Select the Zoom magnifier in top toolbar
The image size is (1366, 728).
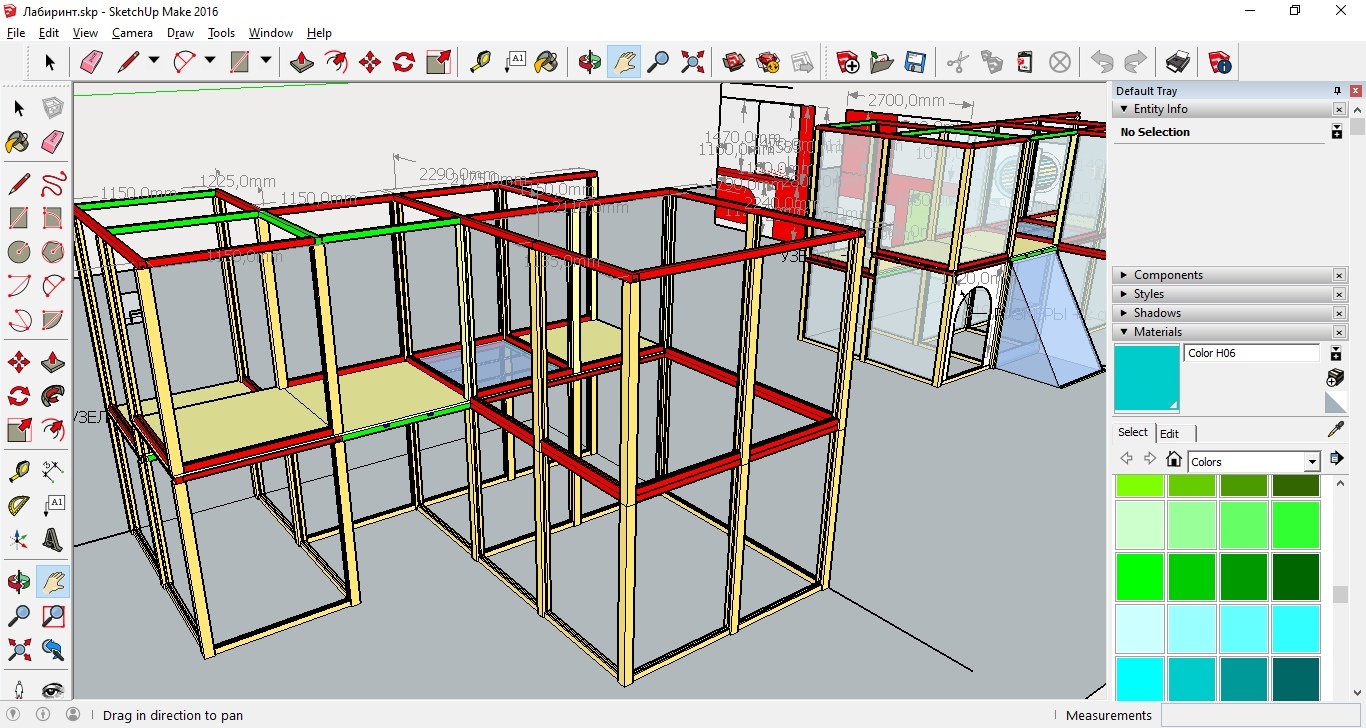658,62
